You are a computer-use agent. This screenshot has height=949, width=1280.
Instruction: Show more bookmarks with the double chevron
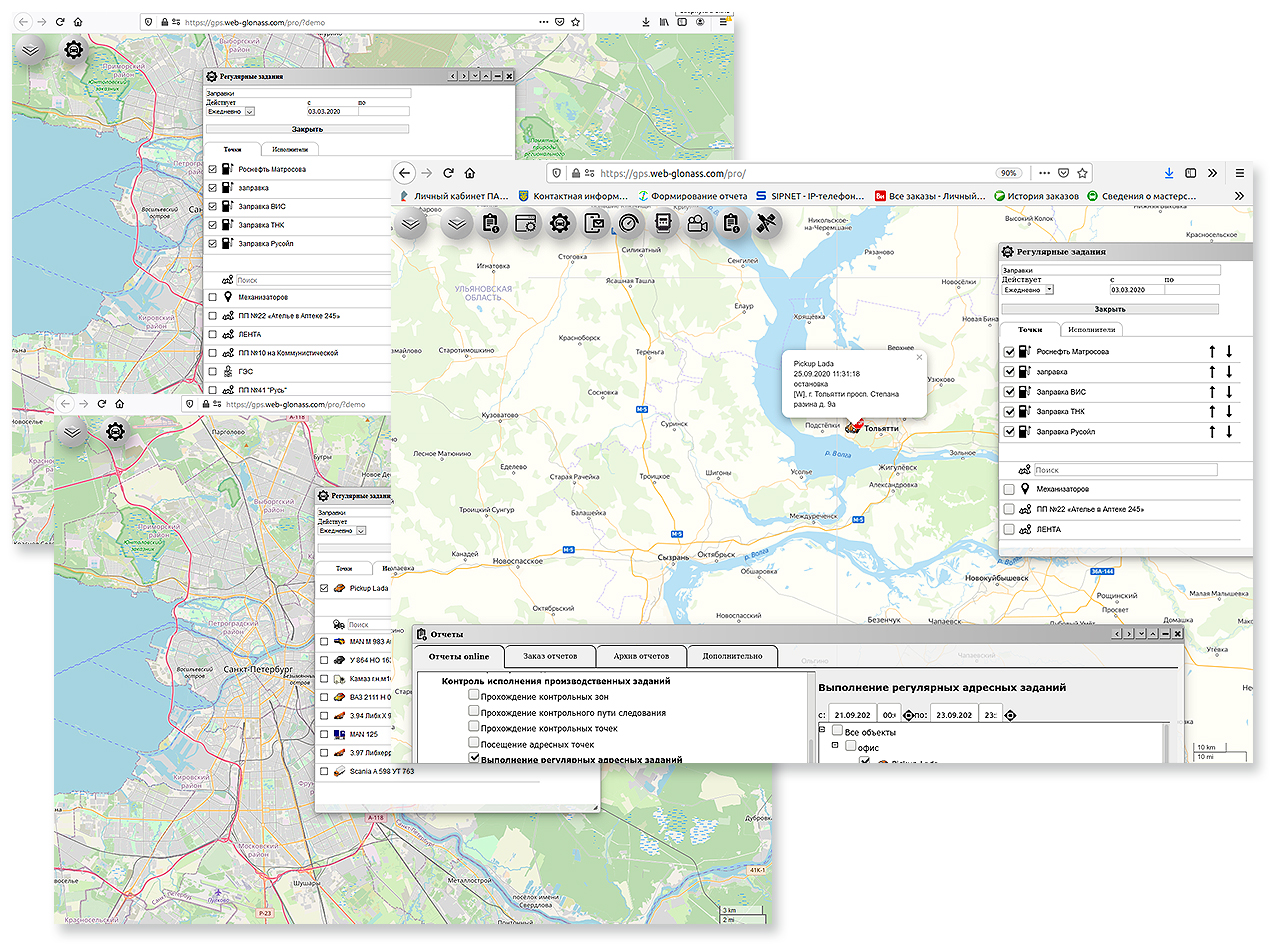[x=1240, y=196]
